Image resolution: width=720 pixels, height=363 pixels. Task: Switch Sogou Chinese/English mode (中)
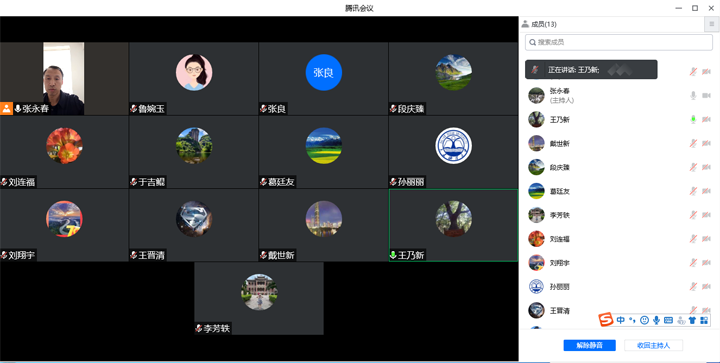(x=620, y=320)
